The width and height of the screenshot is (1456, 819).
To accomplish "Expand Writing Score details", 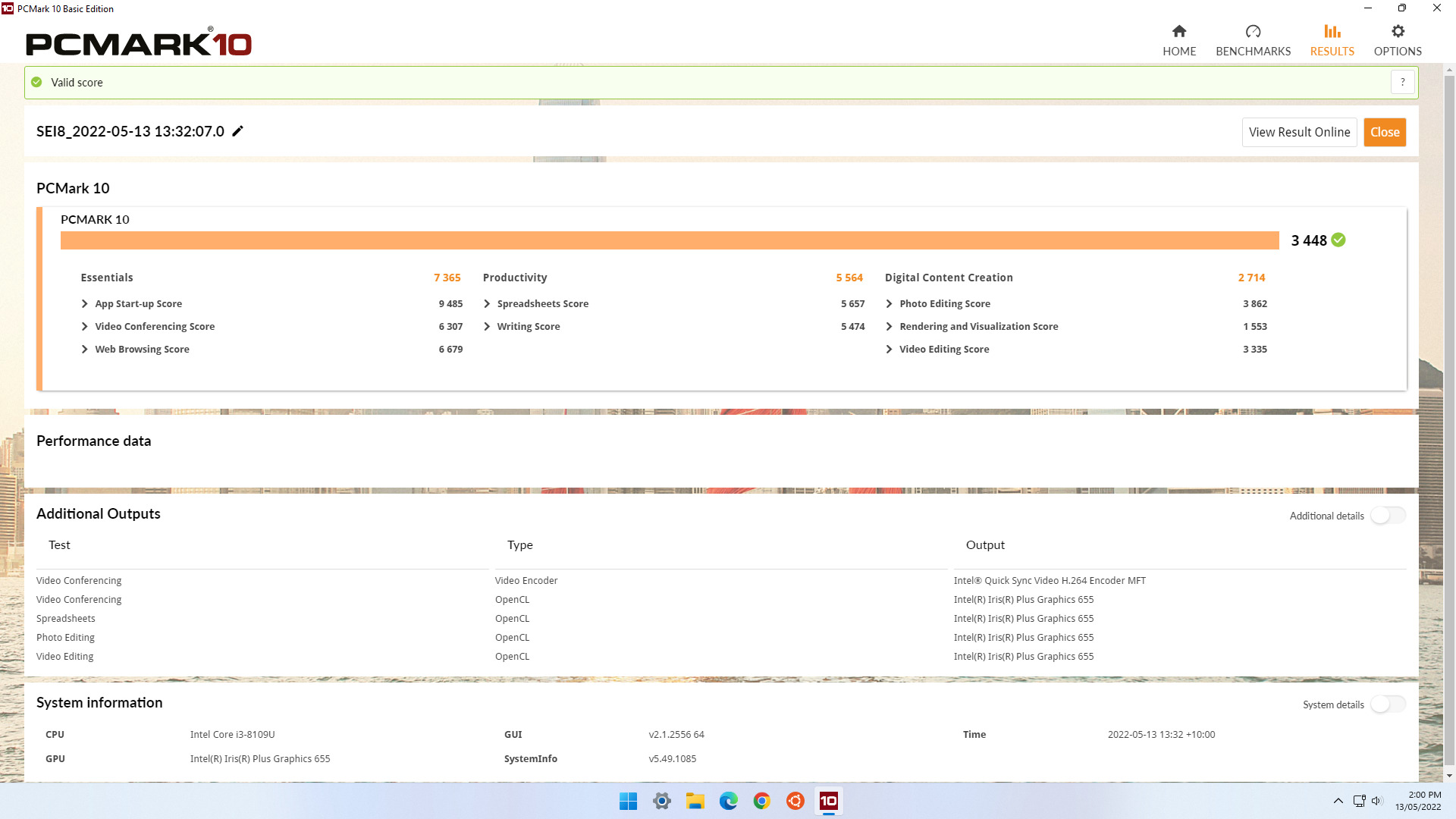I will pos(487,326).
